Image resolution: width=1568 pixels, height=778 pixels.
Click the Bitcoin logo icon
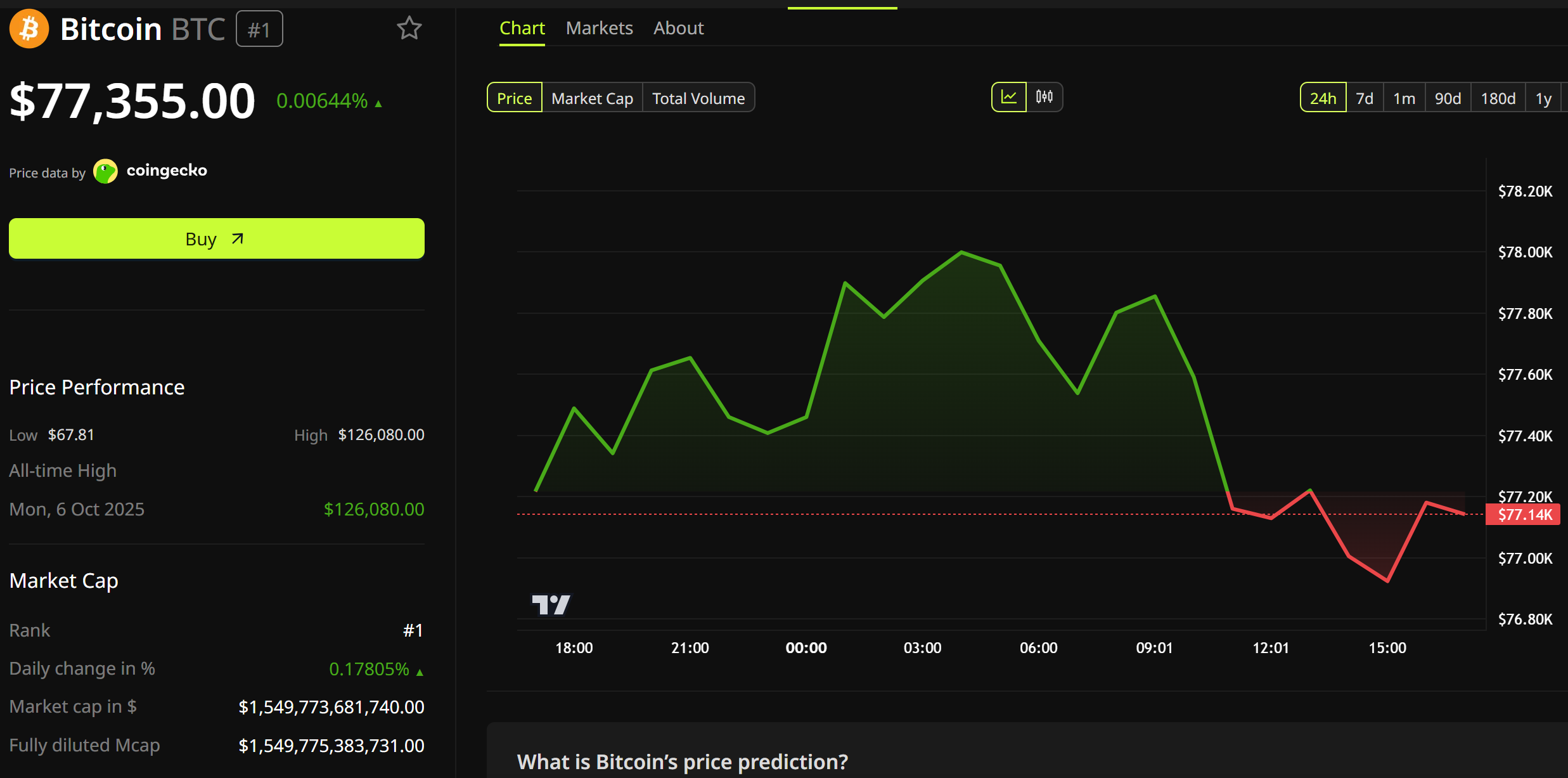click(29, 29)
